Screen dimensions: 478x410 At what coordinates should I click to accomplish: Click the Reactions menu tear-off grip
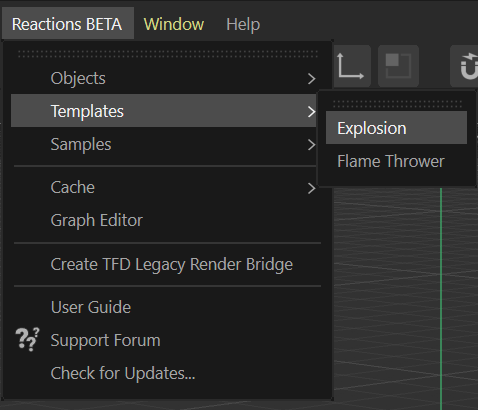[168, 54]
